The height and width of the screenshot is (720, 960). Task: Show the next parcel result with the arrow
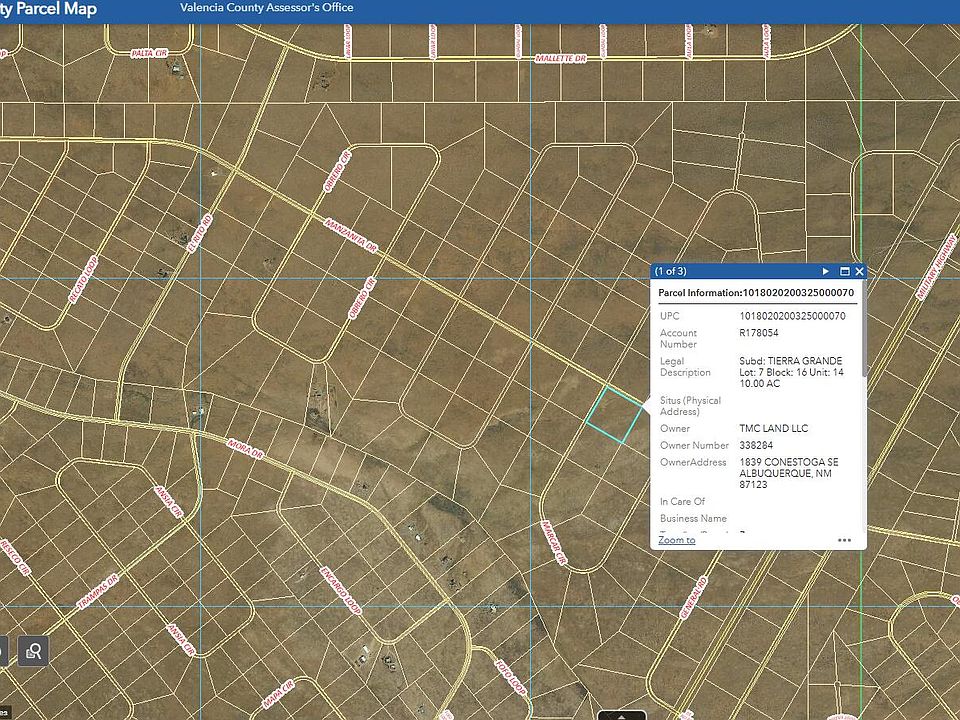[x=825, y=271]
